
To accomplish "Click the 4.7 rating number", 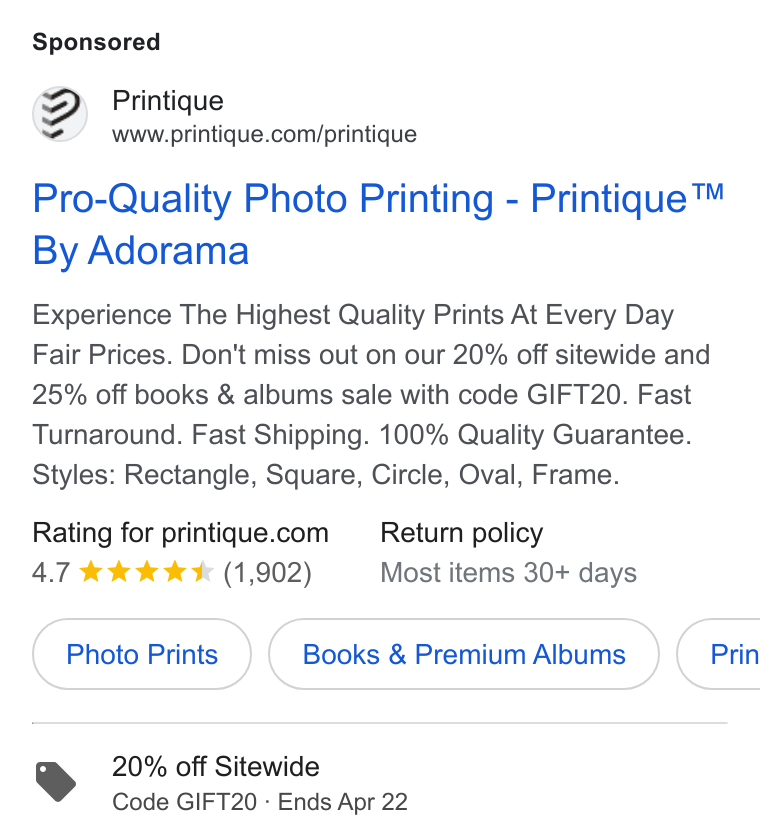I will click(51, 572).
